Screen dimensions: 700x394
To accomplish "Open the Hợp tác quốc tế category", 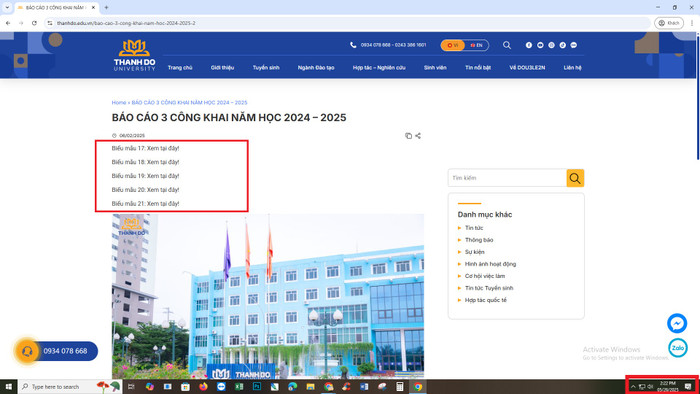I will point(486,300).
